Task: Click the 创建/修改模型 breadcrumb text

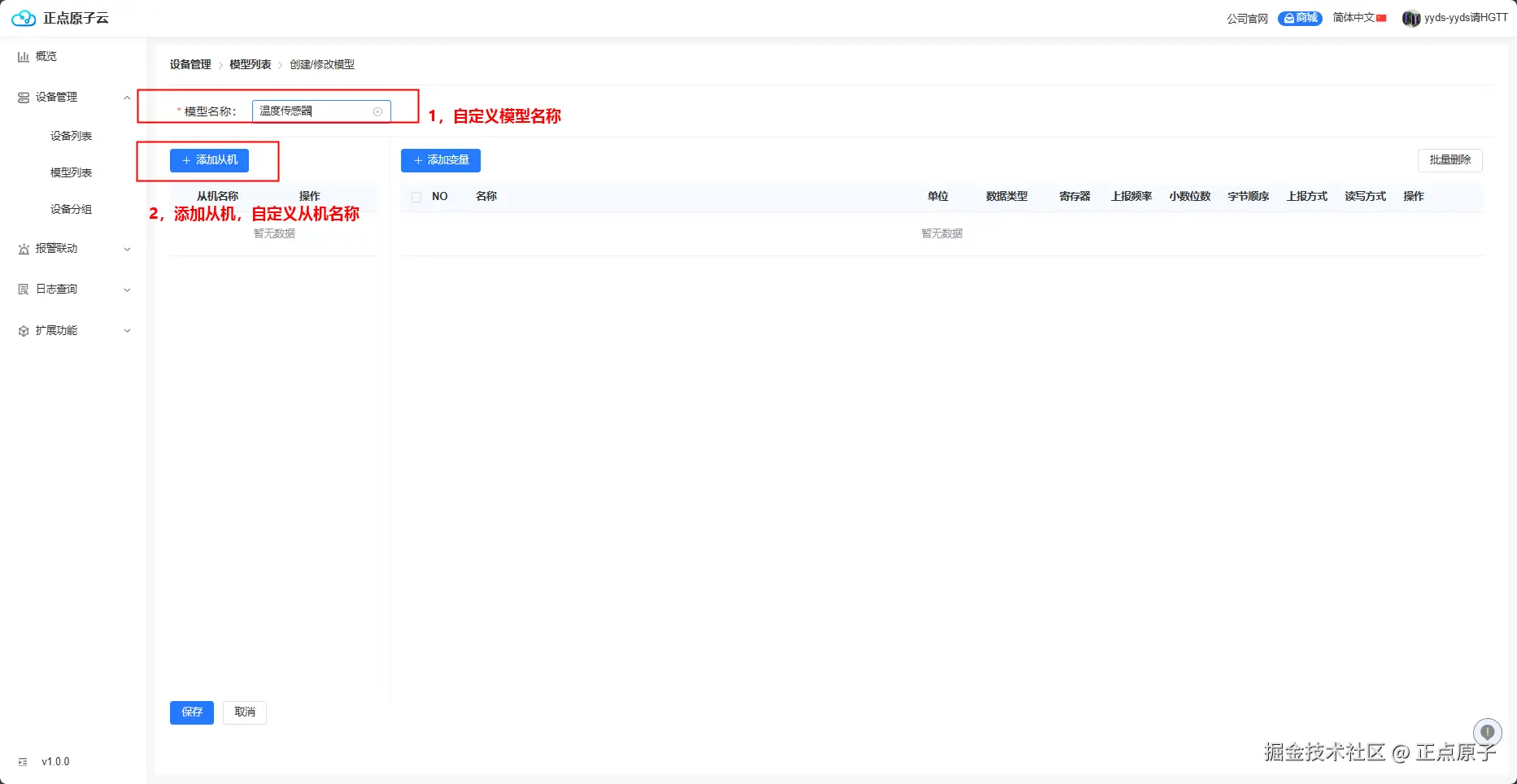Action: coord(322,64)
